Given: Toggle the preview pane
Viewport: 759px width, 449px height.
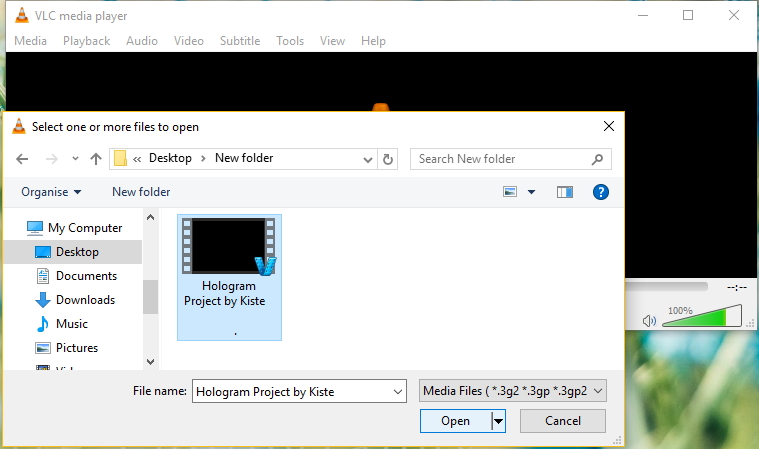Looking at the screenshot, I should coord(565,192).
